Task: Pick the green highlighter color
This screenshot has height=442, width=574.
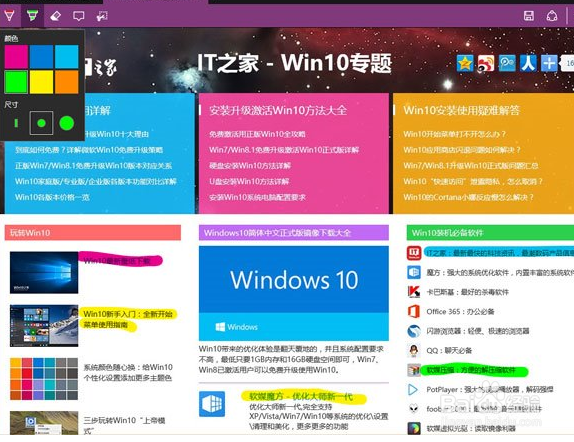Action: tap(16, 82)
